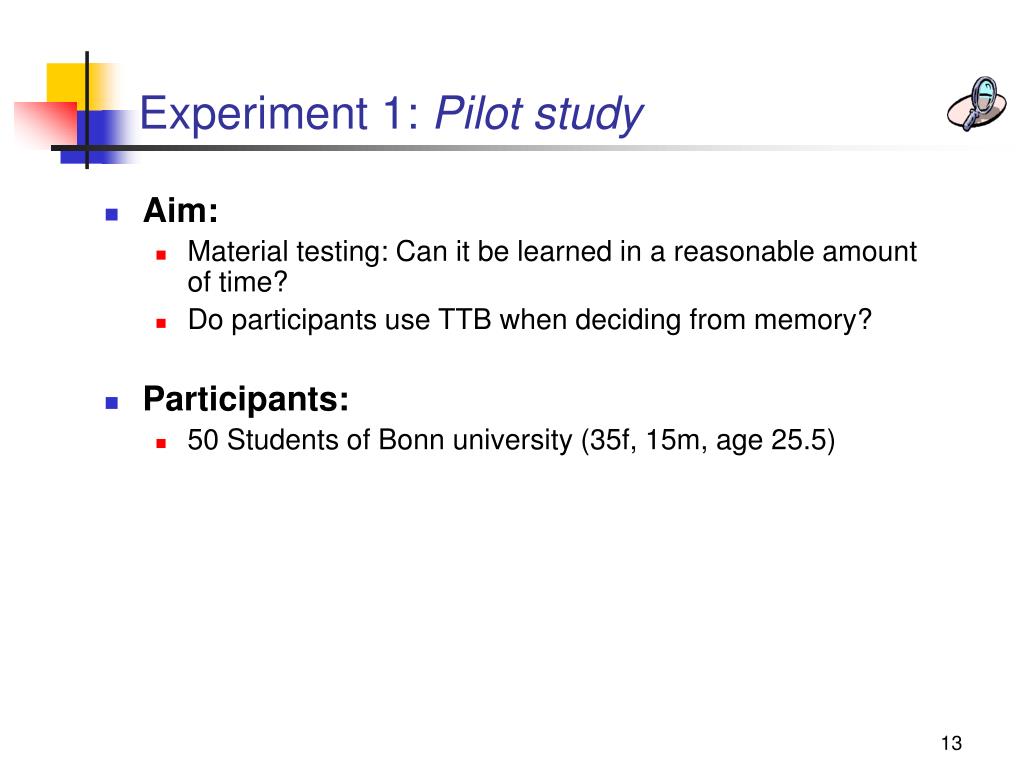Select the "50 Students of Bonn university" line

pos(511,441)
